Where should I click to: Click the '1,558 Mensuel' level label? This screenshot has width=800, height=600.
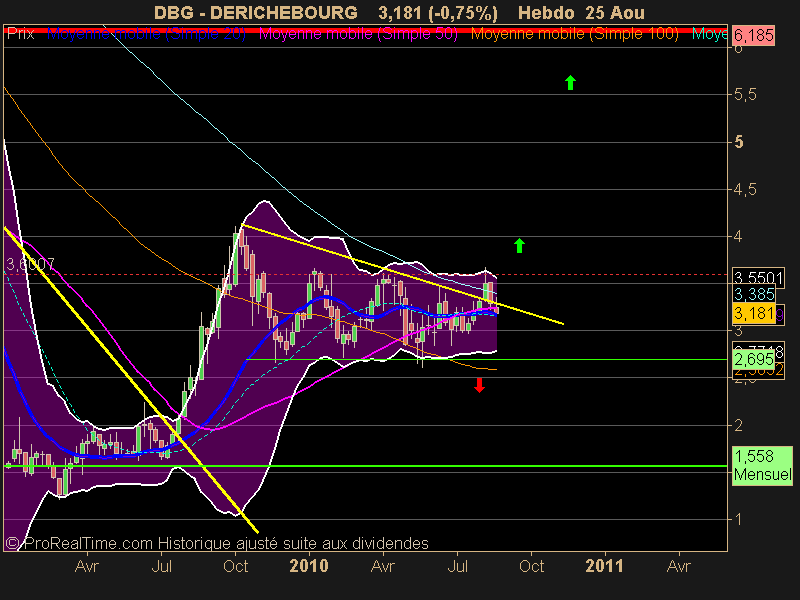click(x=762, y=465)
